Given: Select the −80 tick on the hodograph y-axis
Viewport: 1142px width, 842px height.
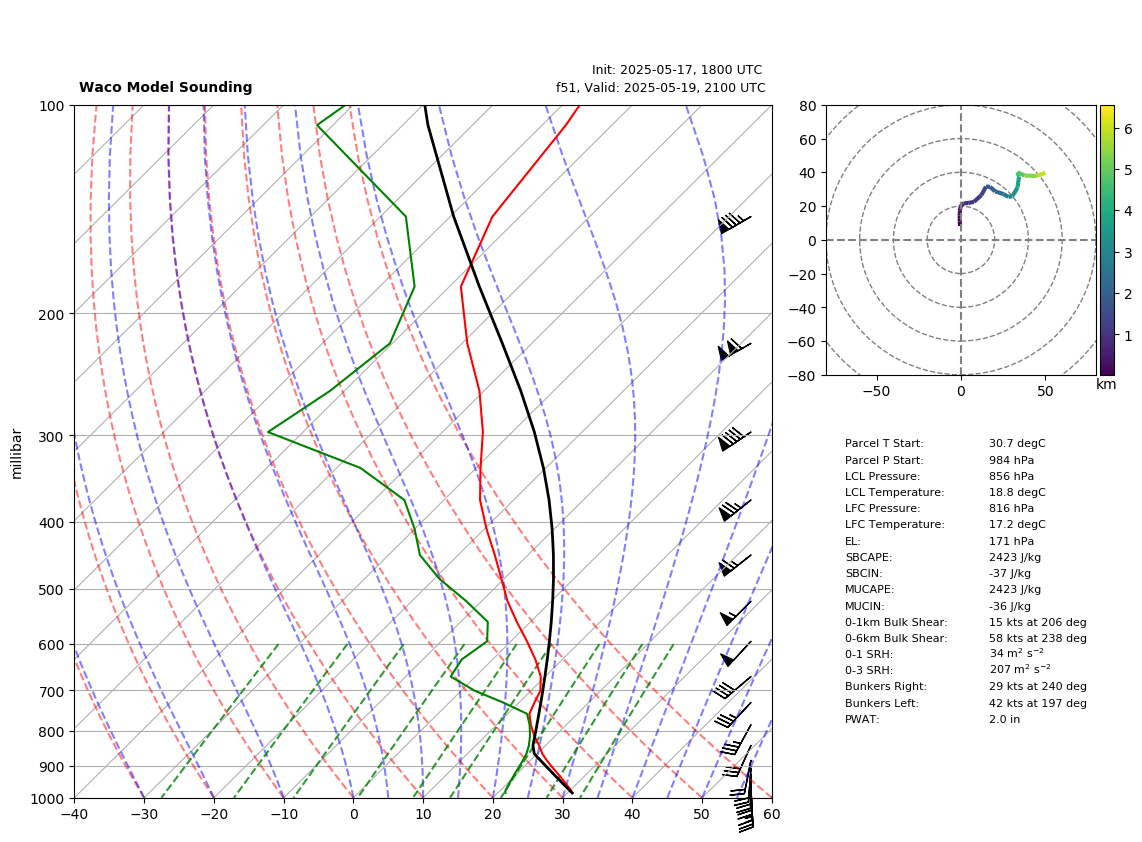Looking at the screenshot, I should coord(803,376).
